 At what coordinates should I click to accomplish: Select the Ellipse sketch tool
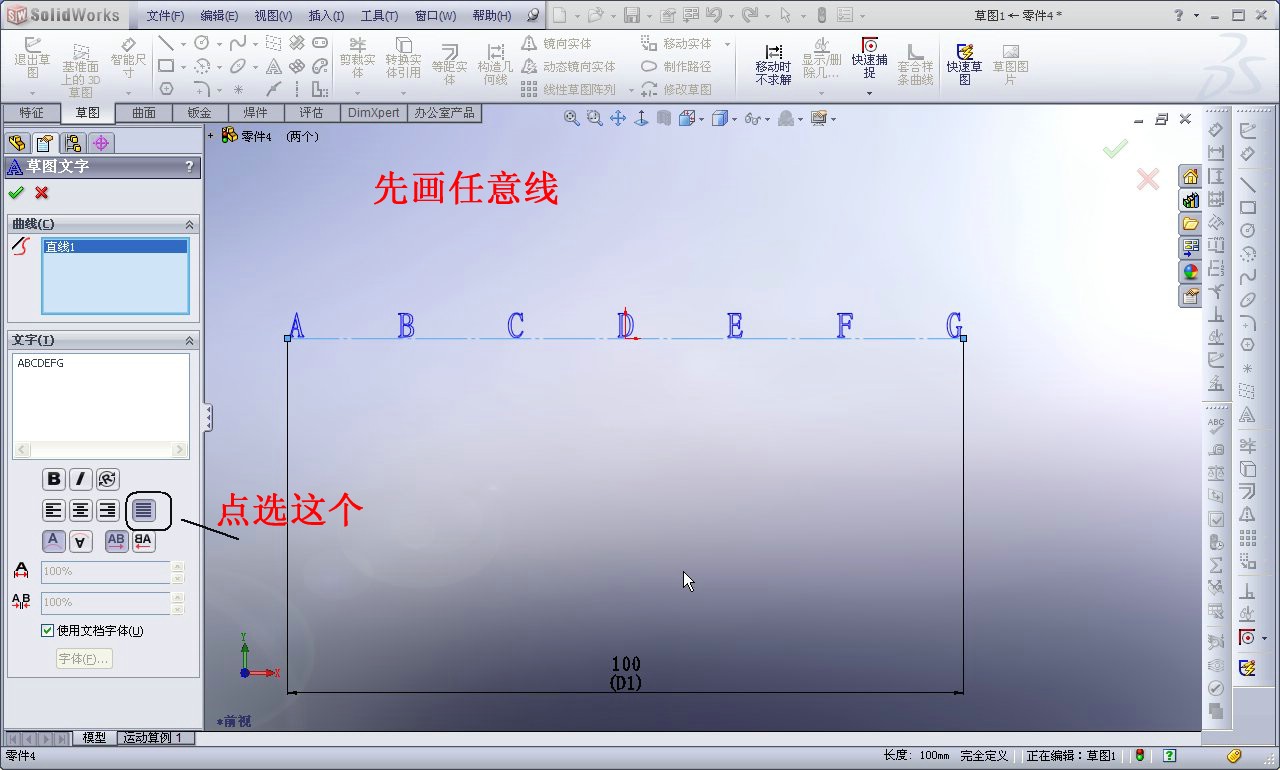237,66
